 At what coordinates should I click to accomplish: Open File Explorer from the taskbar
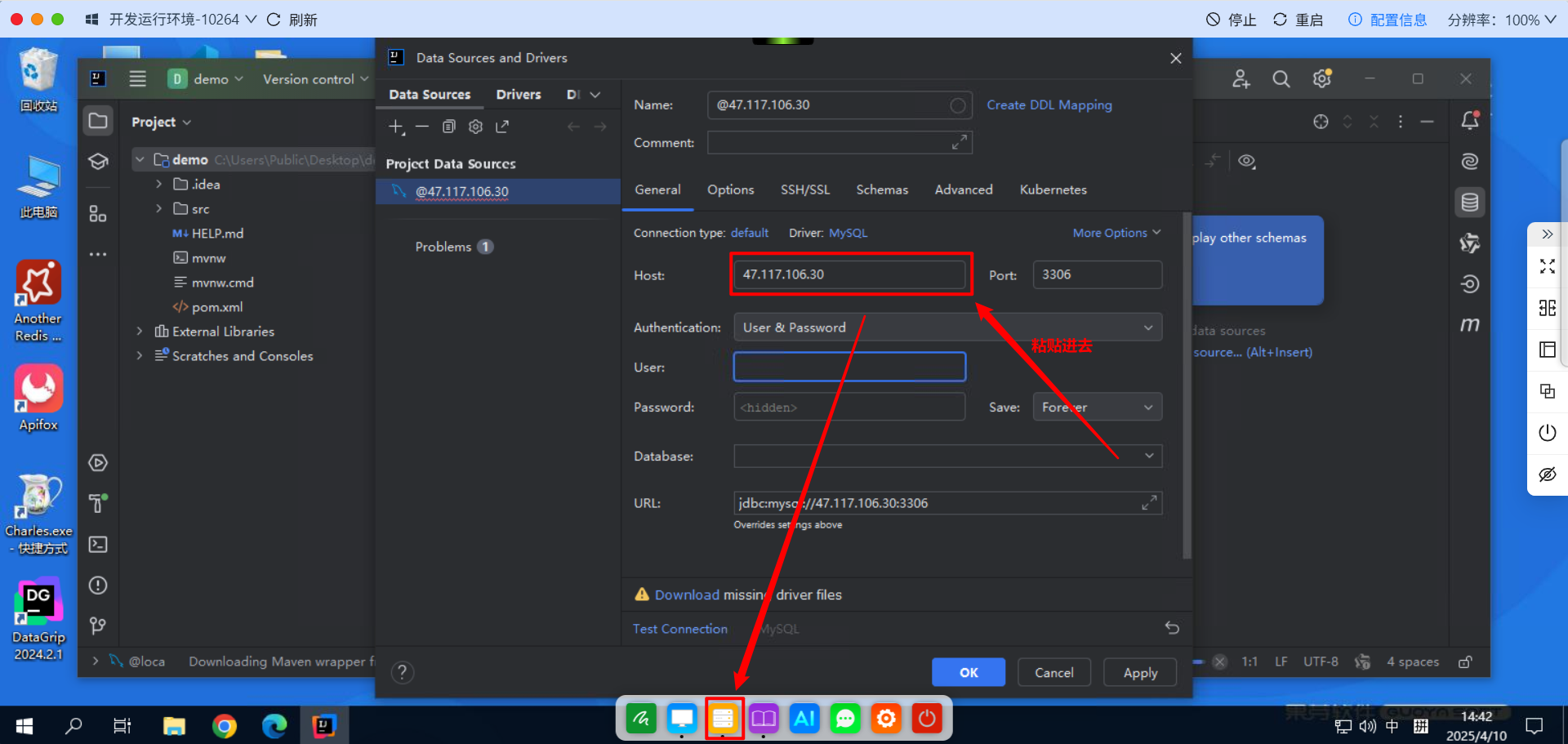click(174, 725)
